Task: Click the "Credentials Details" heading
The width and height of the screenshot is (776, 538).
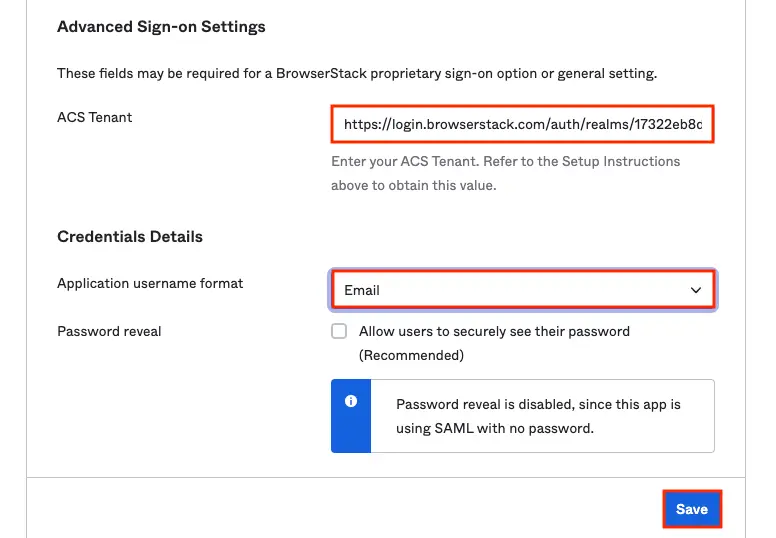Action: pyautogui.click(x=130, y=237)
